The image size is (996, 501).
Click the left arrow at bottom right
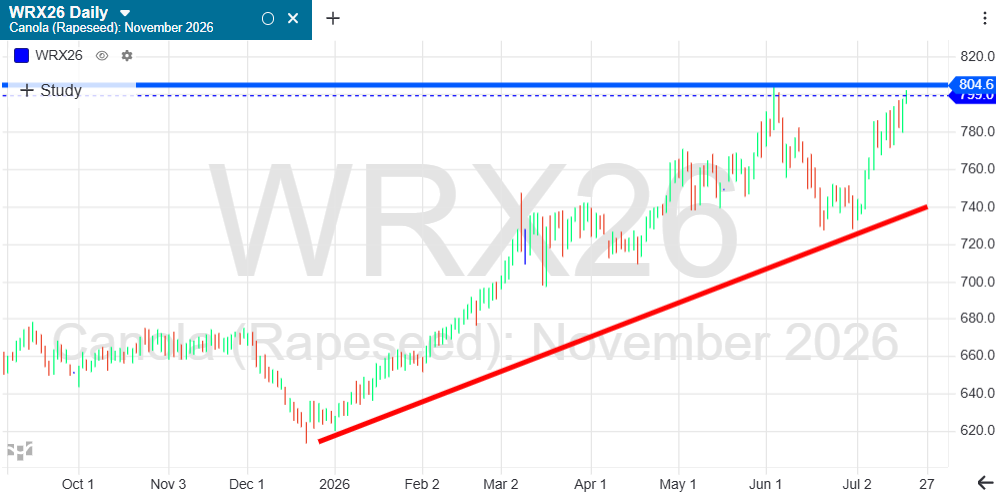[x=985, y=483]
